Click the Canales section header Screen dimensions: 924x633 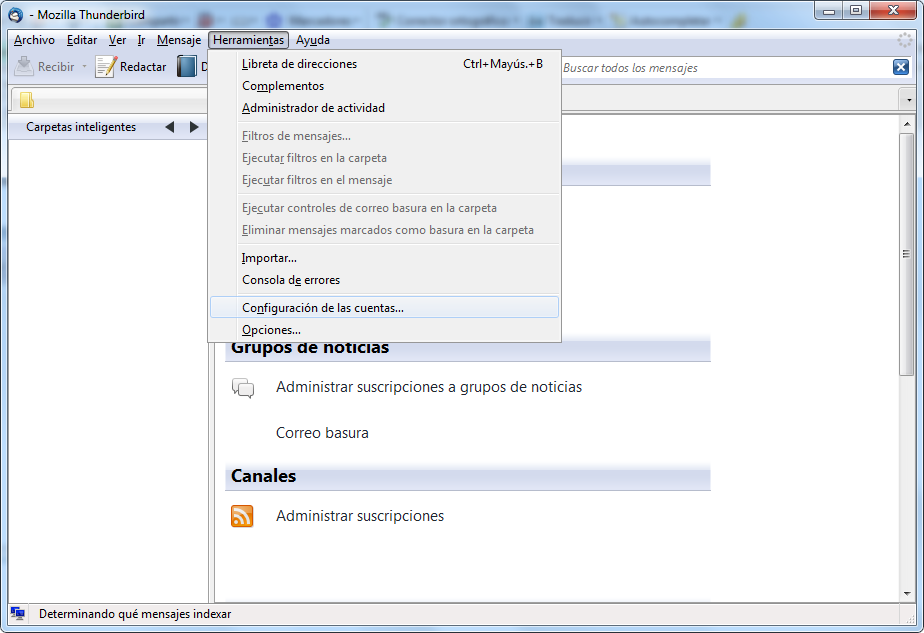(x=467, y=476)
